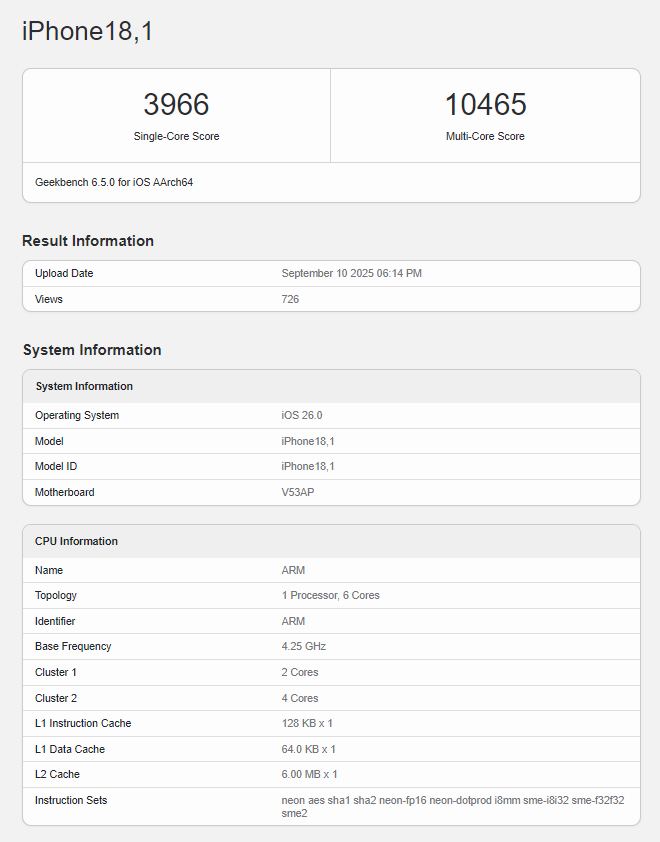The image size is (660, 842).
Task: Click the Model ID label
Action: pyautogui.click(x=56, y=466)
